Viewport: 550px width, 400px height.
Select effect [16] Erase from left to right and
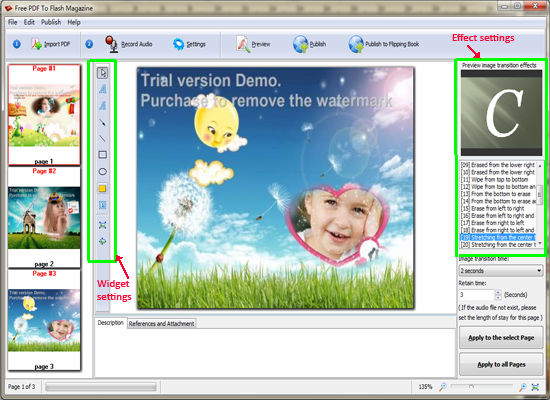[x=497, y=215]
